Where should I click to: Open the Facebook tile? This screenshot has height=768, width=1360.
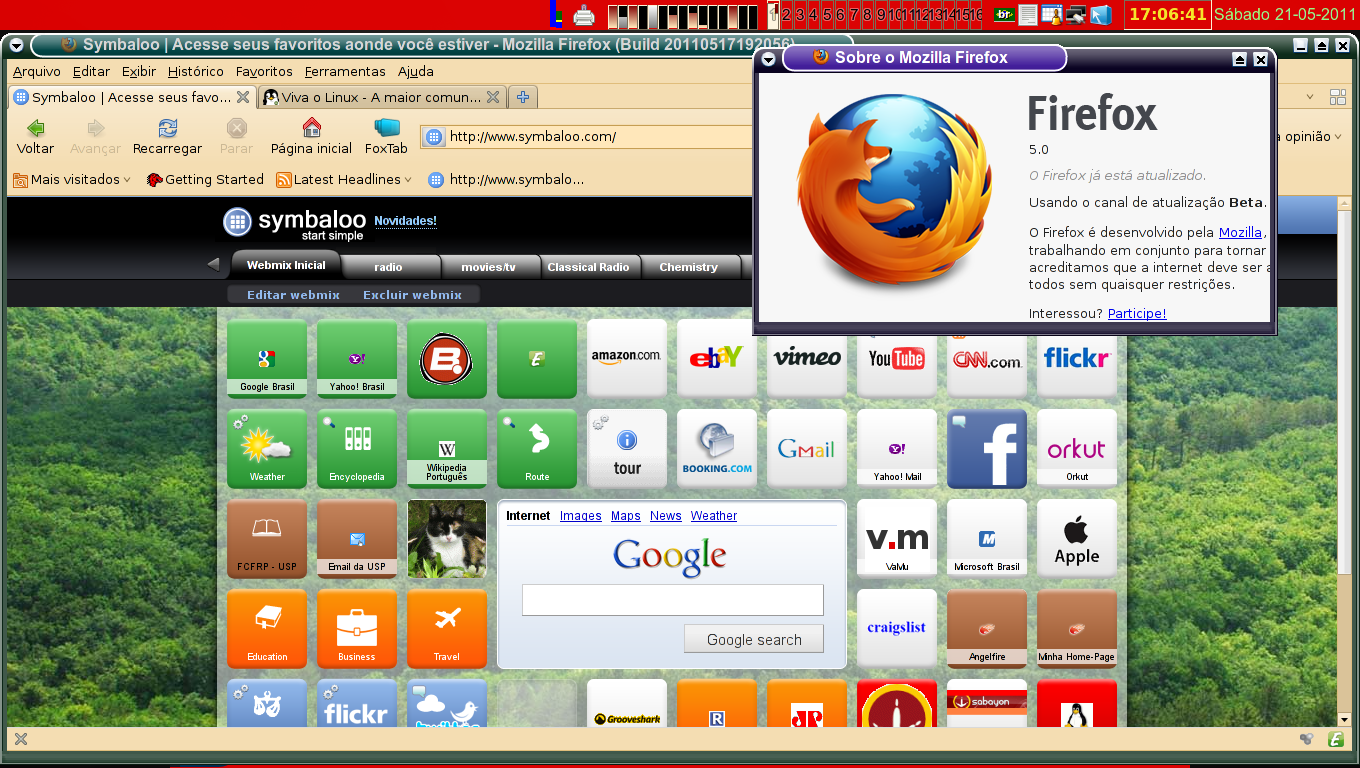(987, 448)
